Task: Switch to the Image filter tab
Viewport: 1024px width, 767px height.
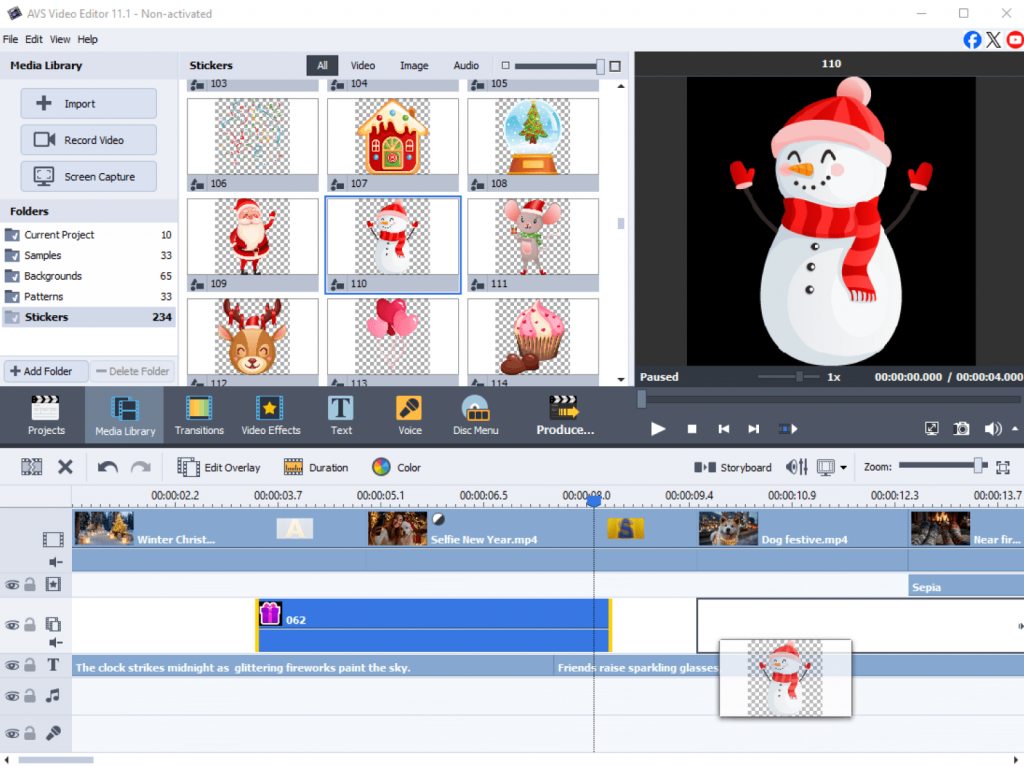Action: click(414, 66)
